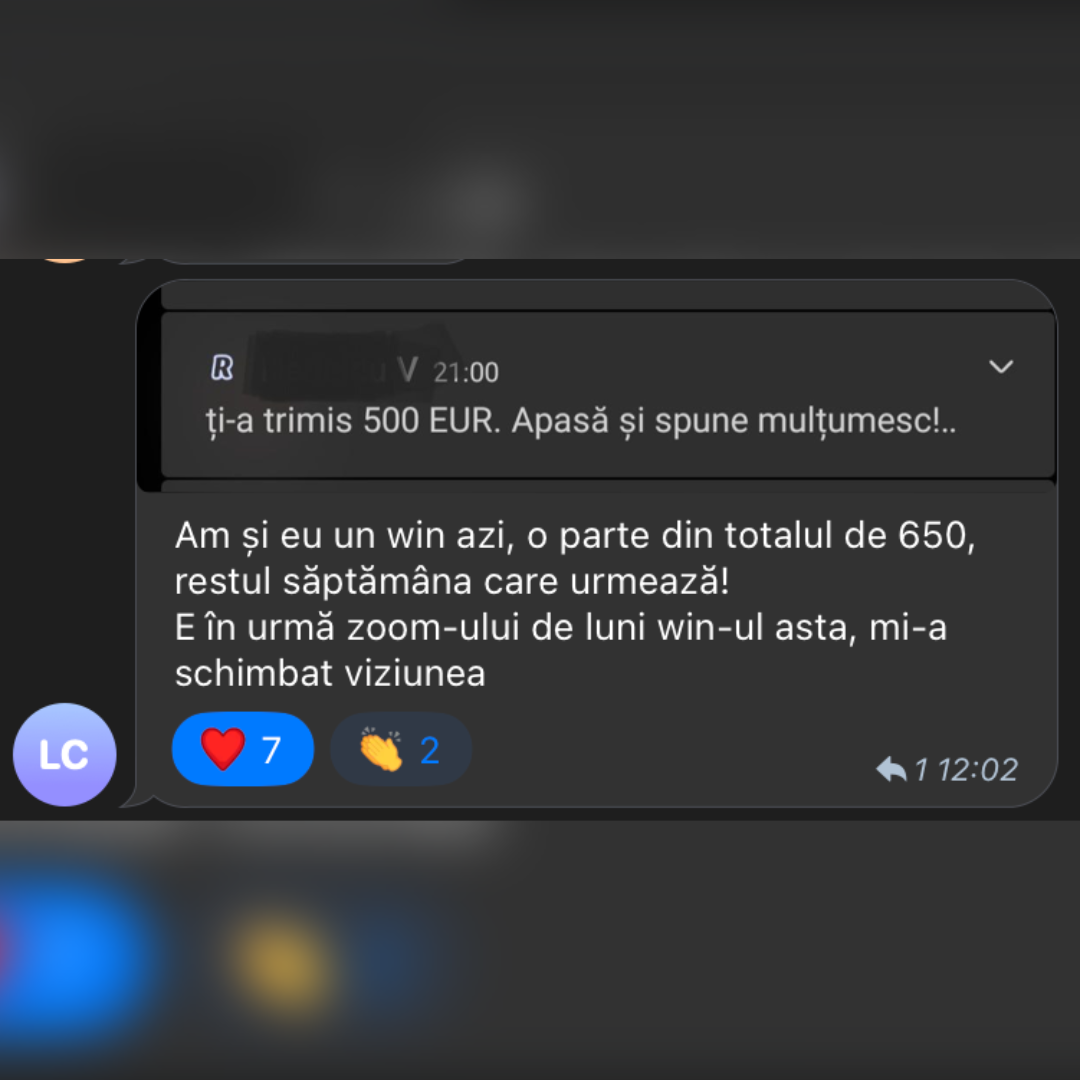
Task: Toggle the red heart reaction
Action: click(242, 749)
